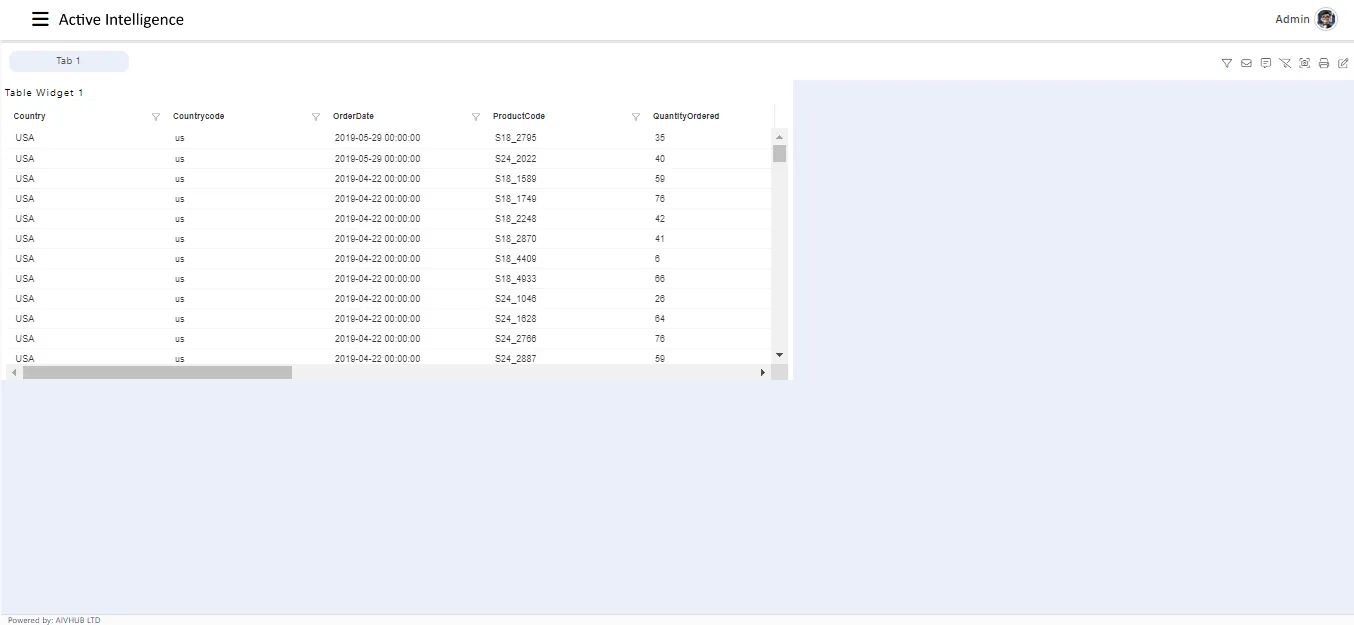Image resolution: width=1354 pixels, height=625 pixels.
Task: Switch to Tab 1
Action: 68,61
